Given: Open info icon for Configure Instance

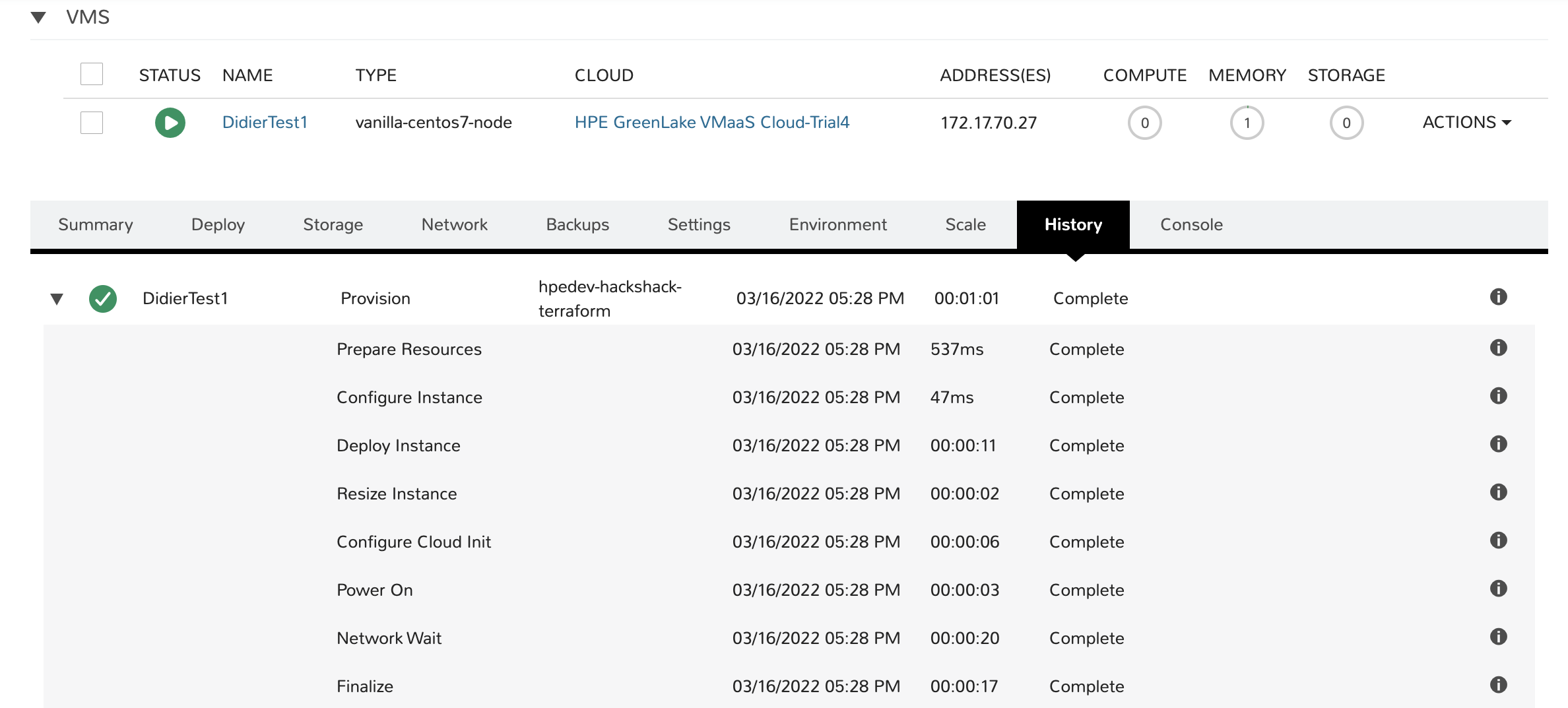Looking at the screenshot, I should tap(1498, 396).
